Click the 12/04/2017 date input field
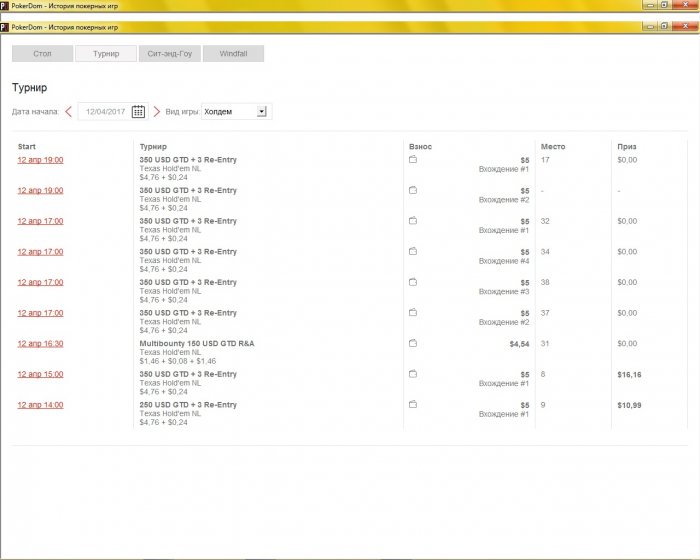This screenshot has width=700, height=560. pyautogui.click(x=103, y=112)
